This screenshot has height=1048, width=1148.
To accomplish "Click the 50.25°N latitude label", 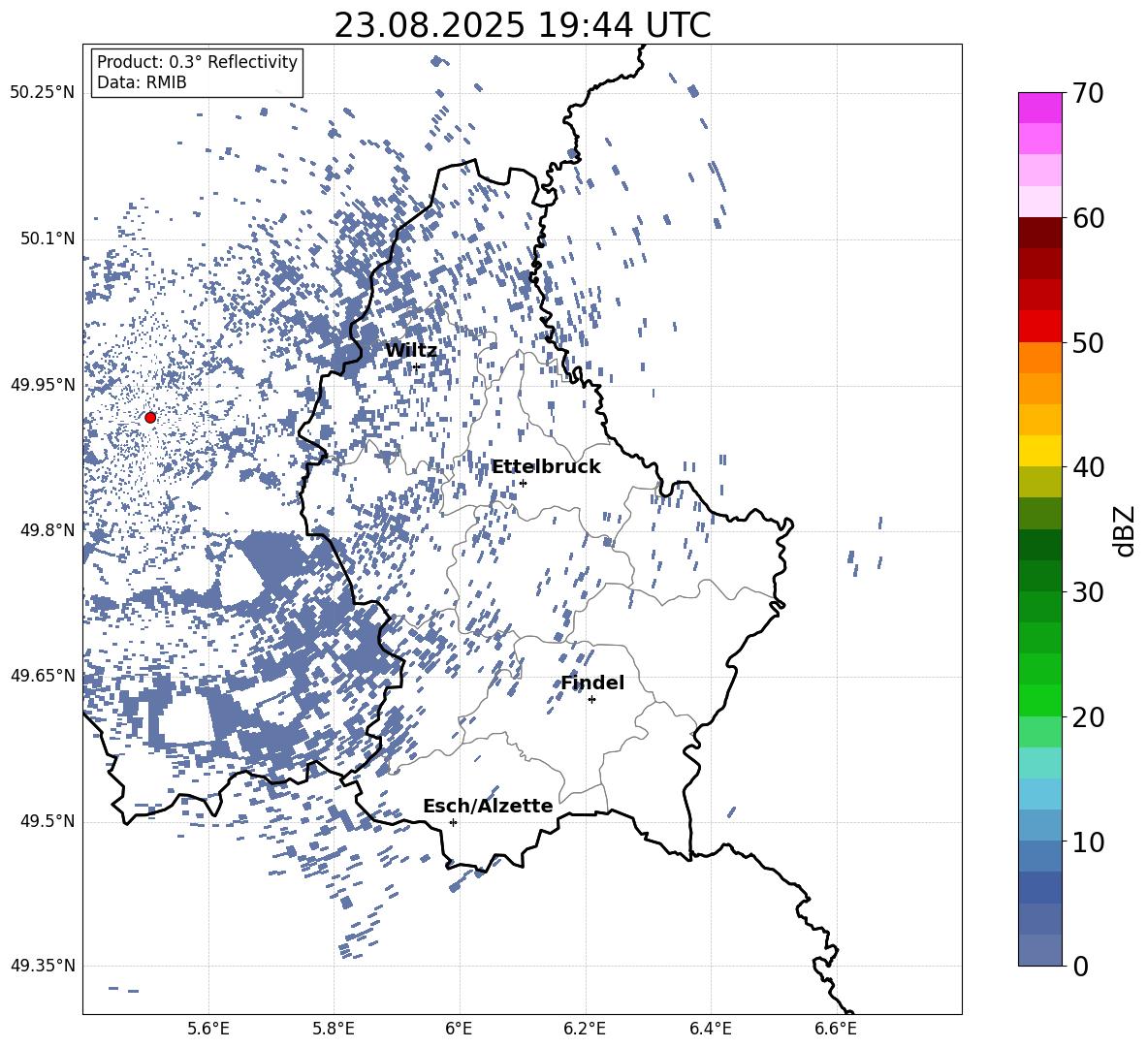I will tap(43, 93).
